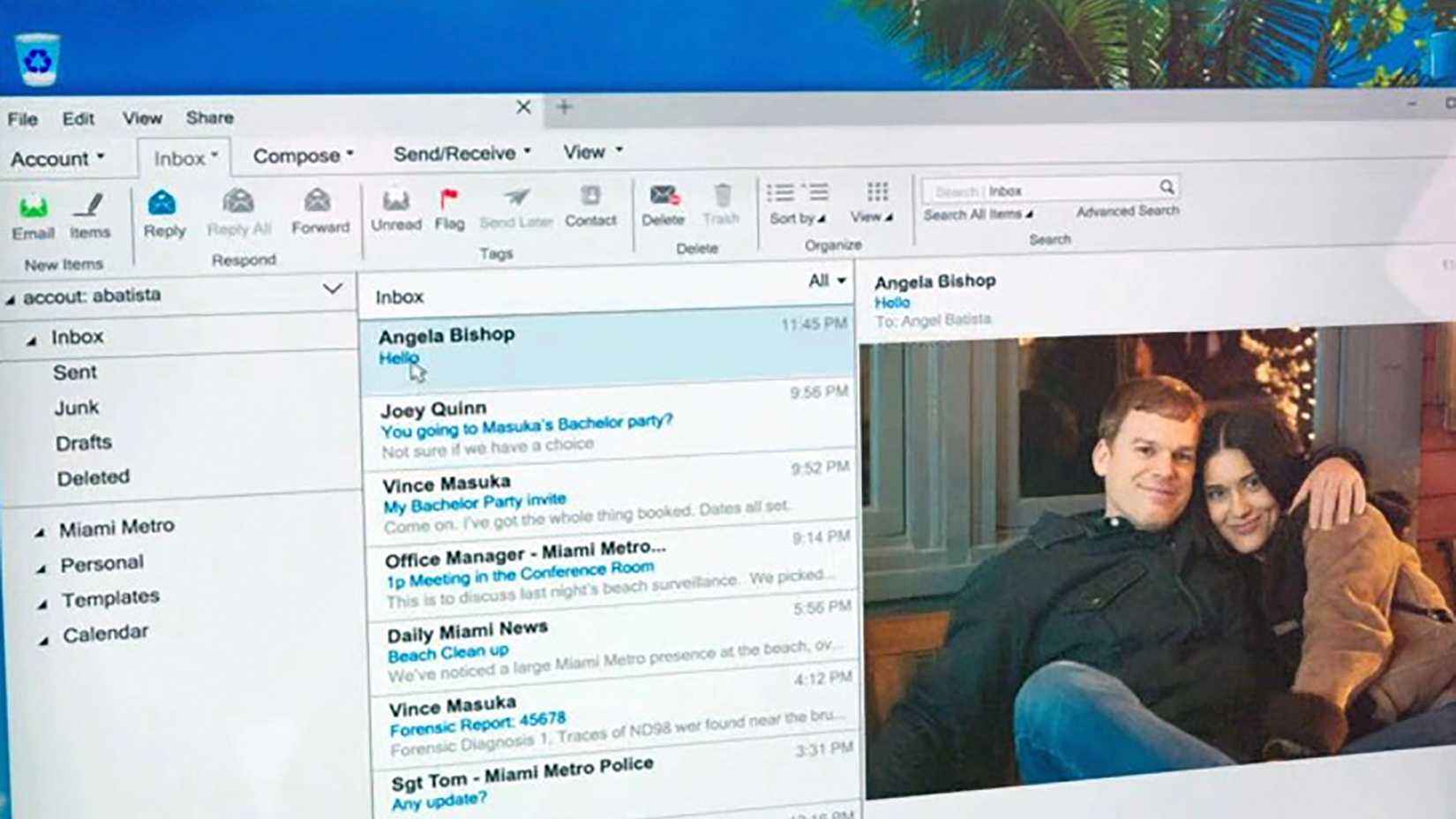
Task: Switch to the Compose ribbon tab
Action: pyautogui.click(x=303, y=156)
